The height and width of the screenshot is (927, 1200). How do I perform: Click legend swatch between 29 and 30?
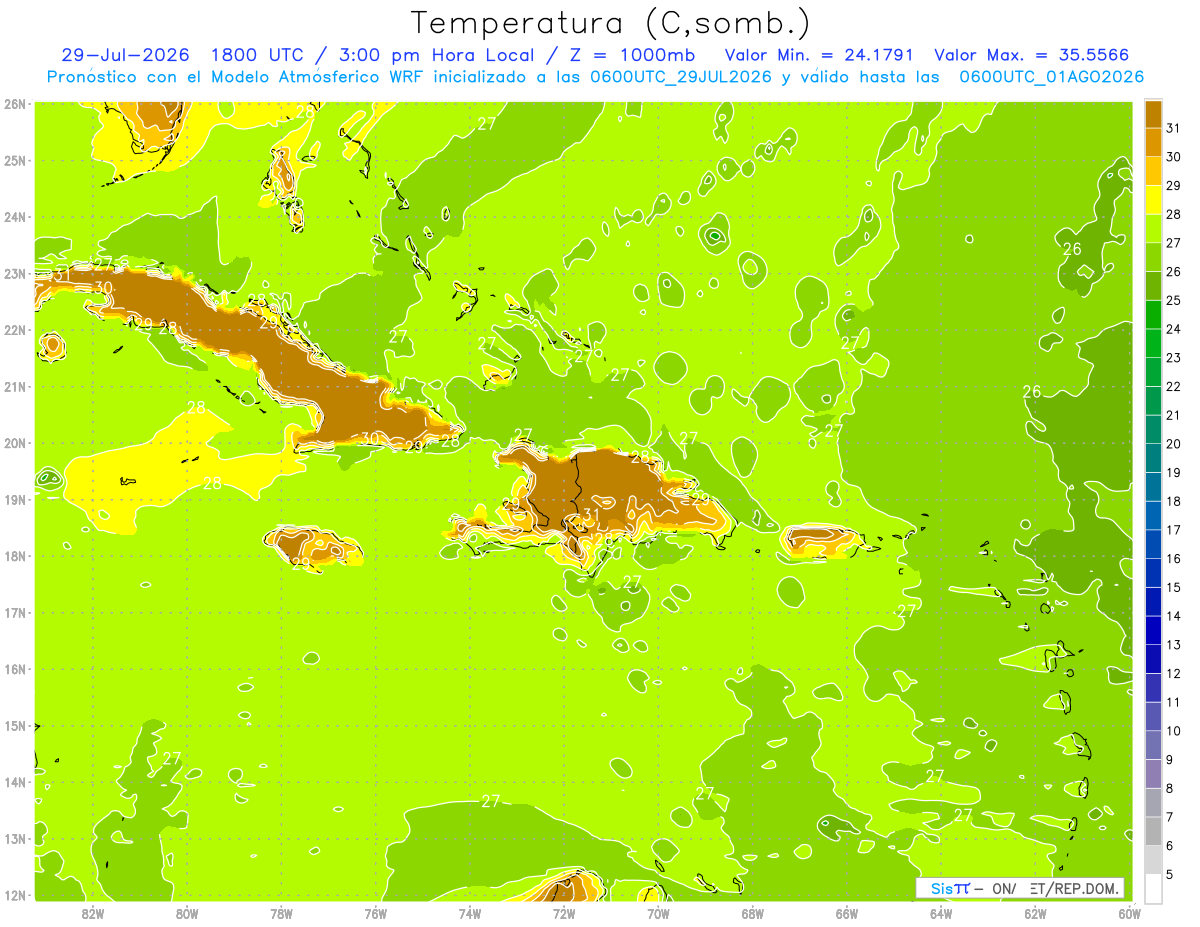(1154, 171)
